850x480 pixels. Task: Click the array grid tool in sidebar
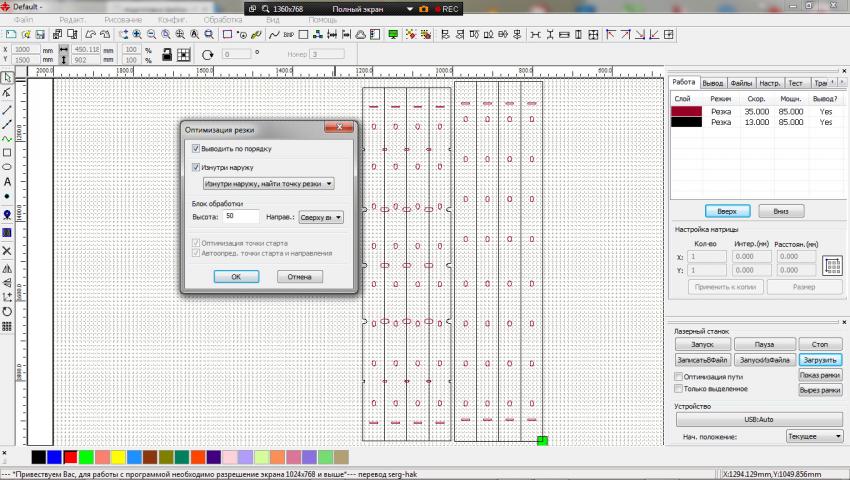[7, 326]
